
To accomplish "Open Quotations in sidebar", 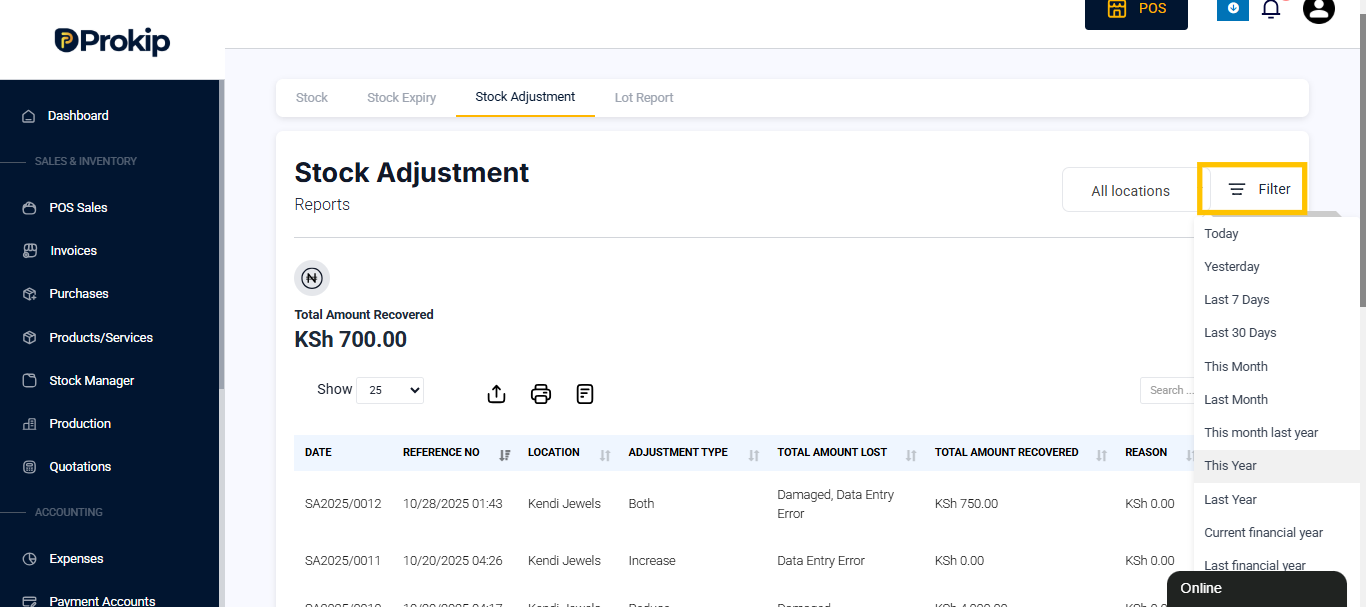I will click(x=80, y=467).
